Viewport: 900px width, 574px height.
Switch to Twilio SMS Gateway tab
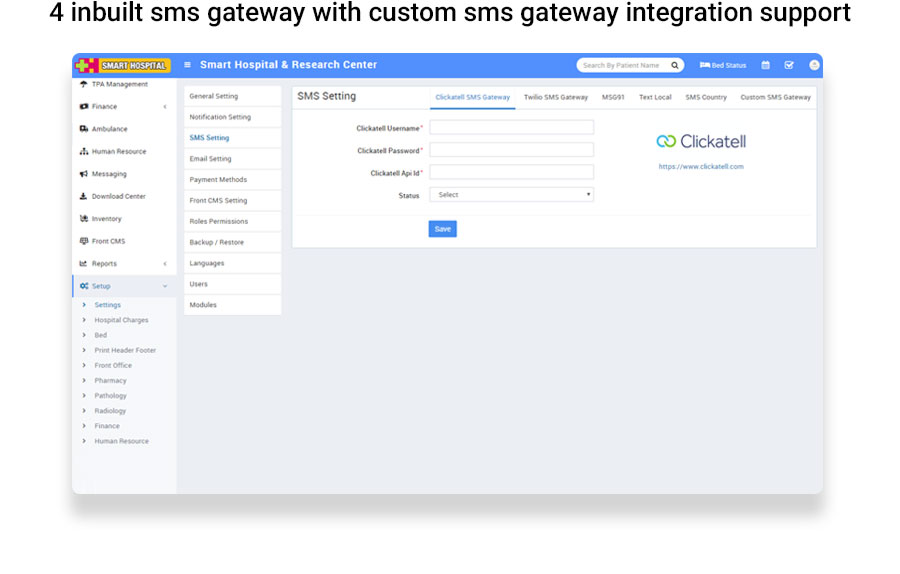coord(556,98)
